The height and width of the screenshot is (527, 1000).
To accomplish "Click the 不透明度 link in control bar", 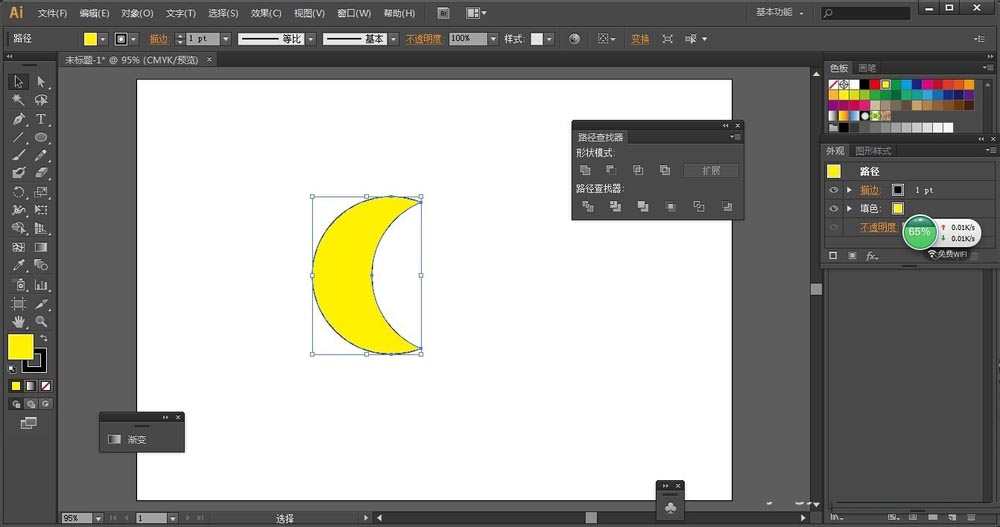I will pos(424,39).
